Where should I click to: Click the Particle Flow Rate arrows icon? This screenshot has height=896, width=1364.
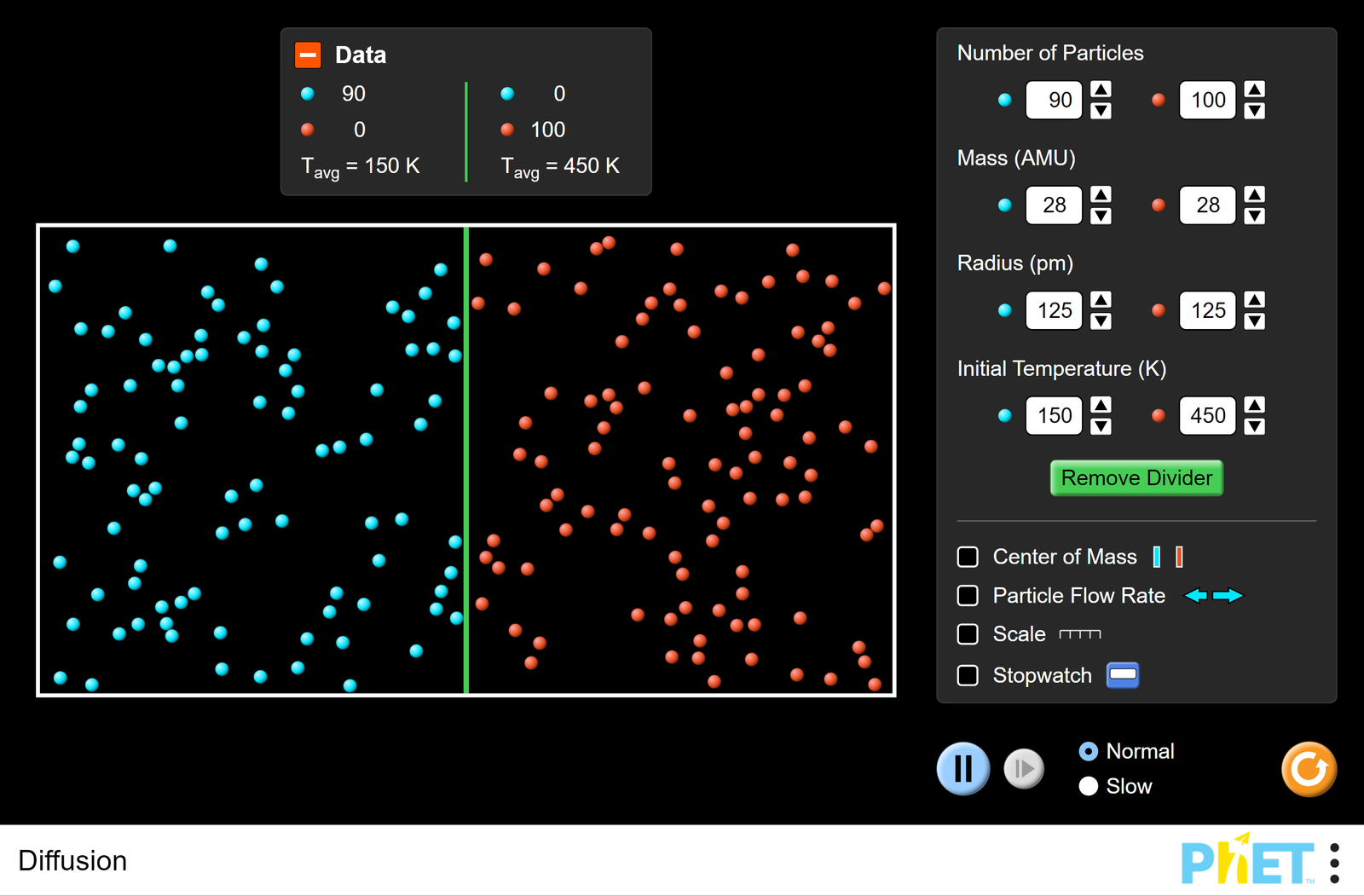[1214, 595]
